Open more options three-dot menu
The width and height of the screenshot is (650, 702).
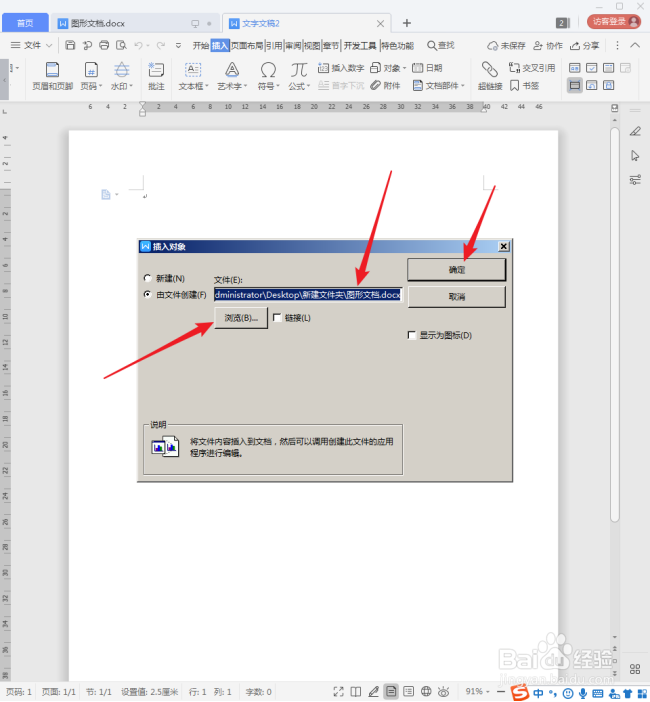(617, 45)
